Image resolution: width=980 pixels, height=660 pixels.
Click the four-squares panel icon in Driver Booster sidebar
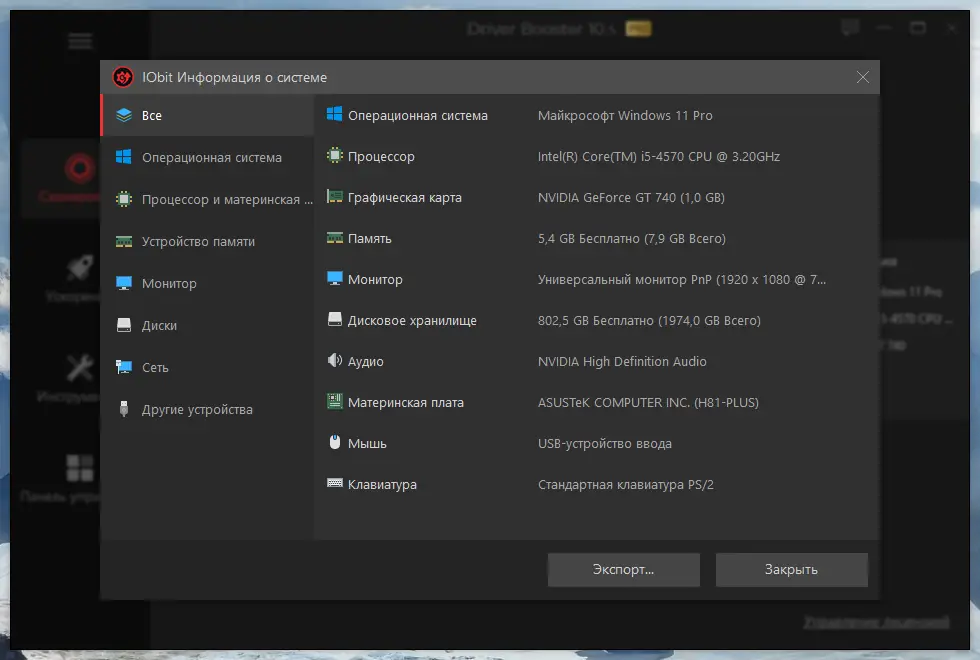pos(80,468)
